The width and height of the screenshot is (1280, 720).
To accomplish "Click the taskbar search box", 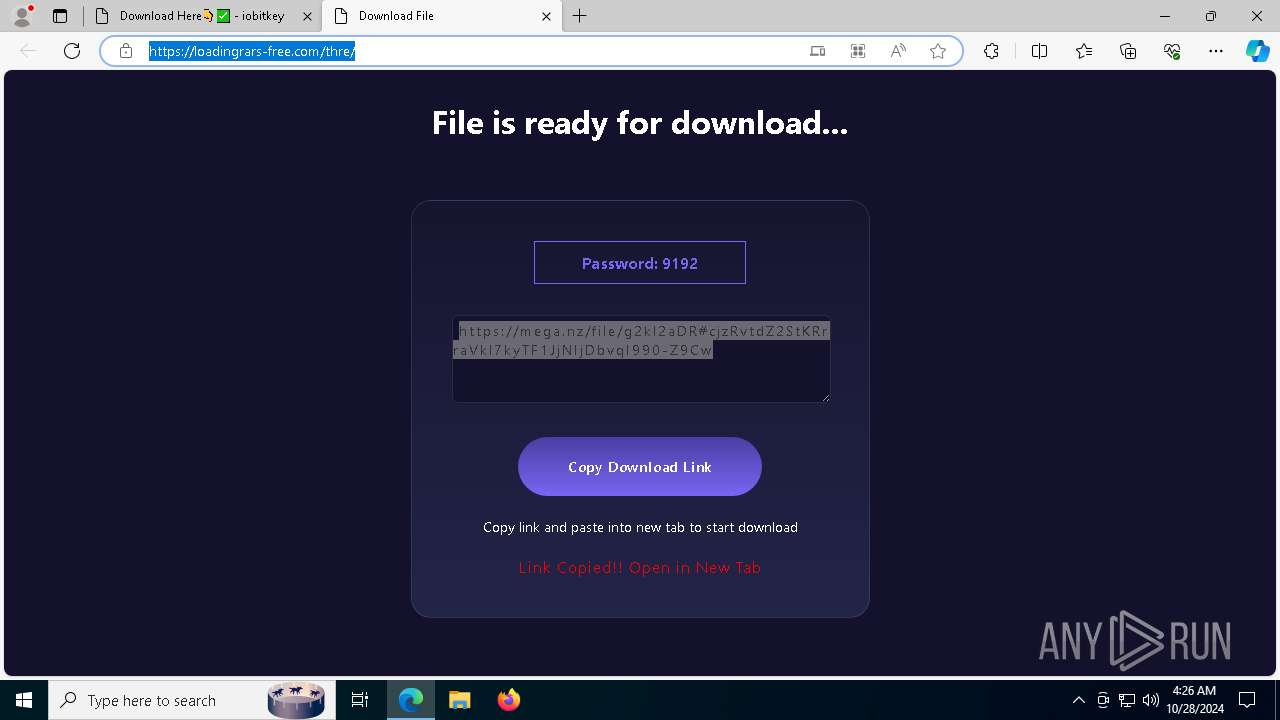I will 192,700.
